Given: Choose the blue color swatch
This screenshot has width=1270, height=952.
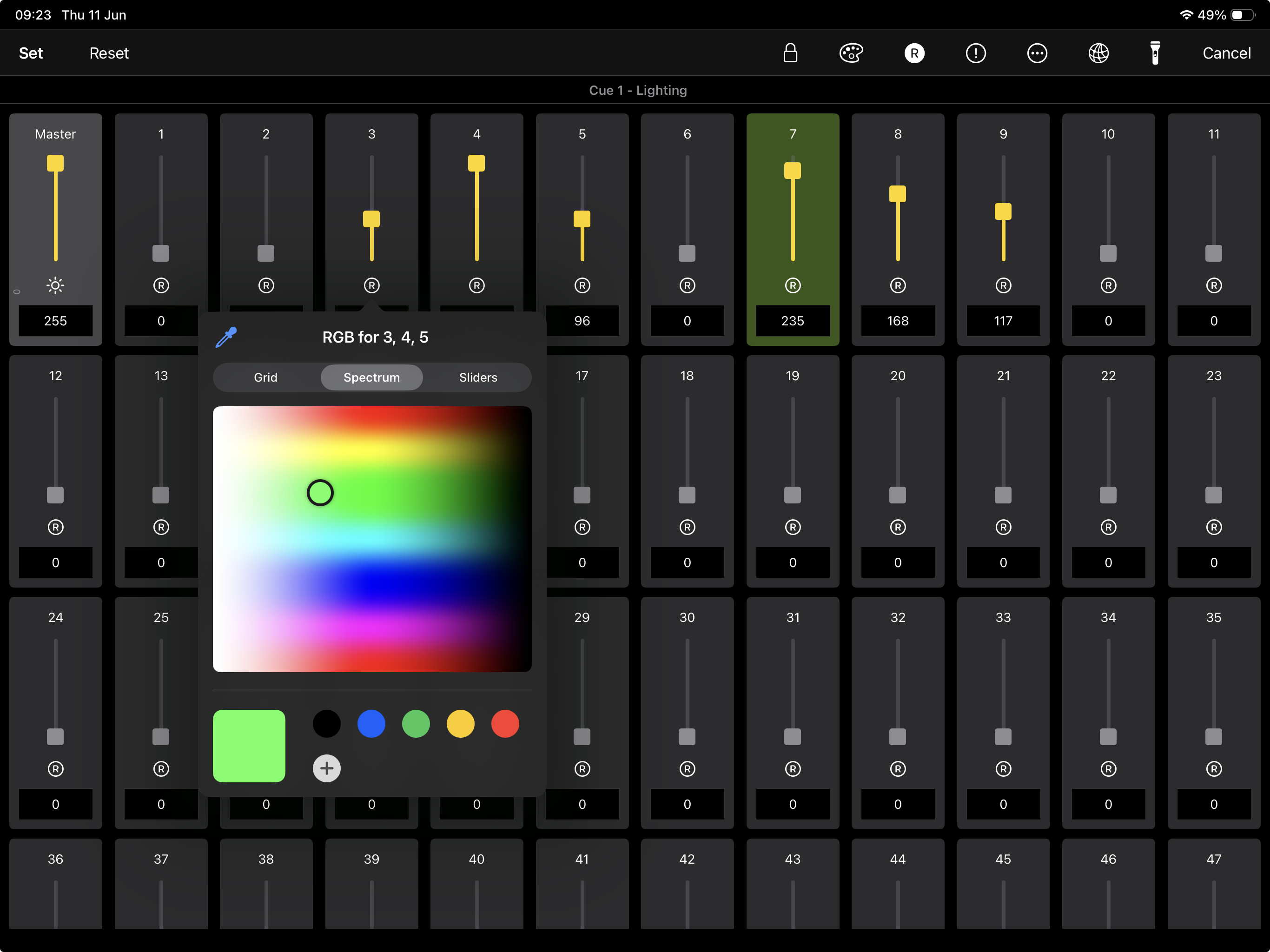Looking at the screenshot, I should click(x=371, y=723).
